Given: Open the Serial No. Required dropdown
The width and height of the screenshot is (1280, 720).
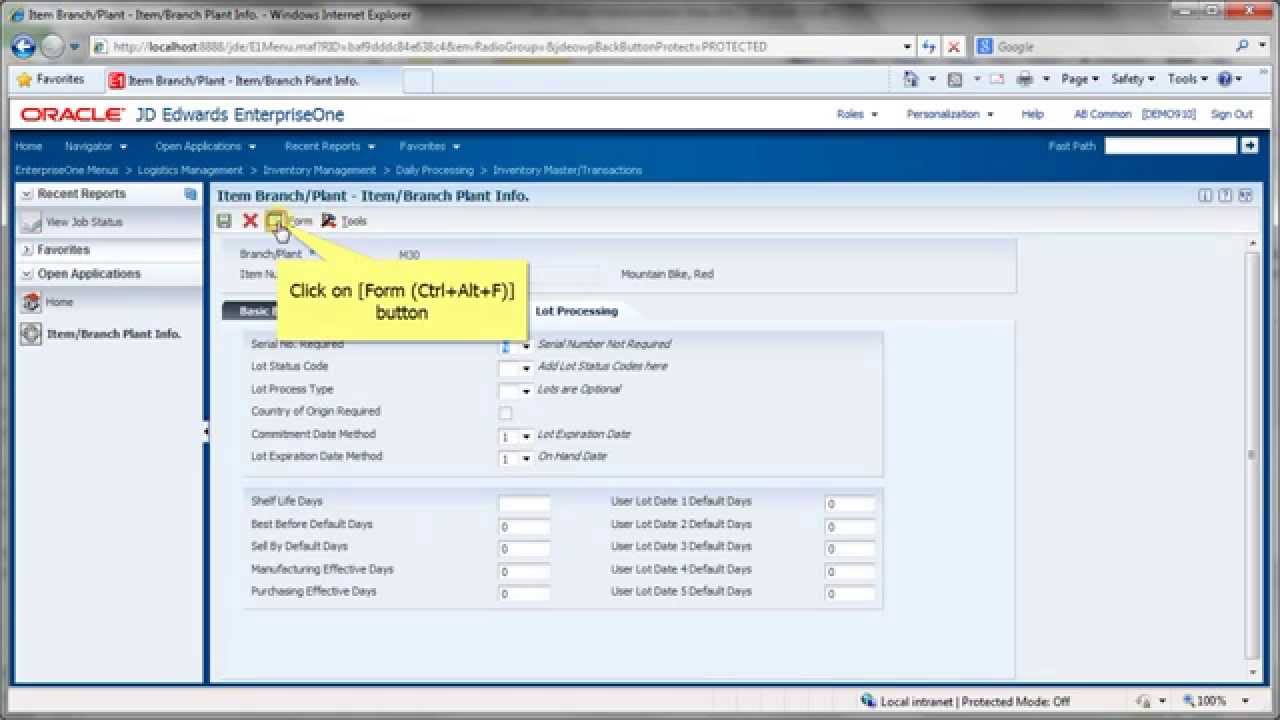Looking at the screenshot, I should 526,346.
